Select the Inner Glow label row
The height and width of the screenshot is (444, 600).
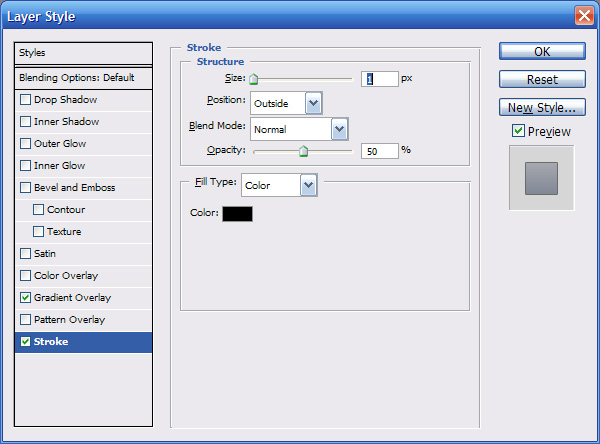(83, 166)
